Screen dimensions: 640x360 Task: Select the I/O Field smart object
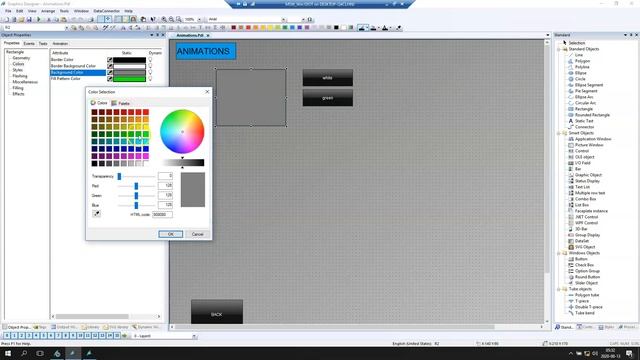pos(582,163)
